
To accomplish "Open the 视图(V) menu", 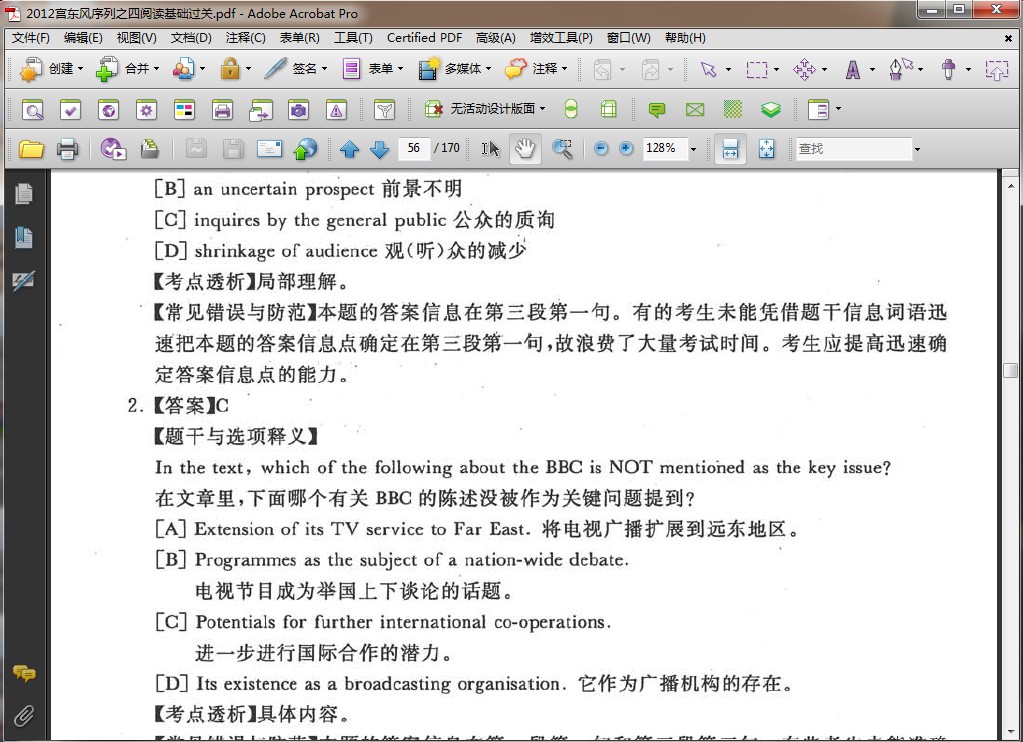I will tap(136, 38).
